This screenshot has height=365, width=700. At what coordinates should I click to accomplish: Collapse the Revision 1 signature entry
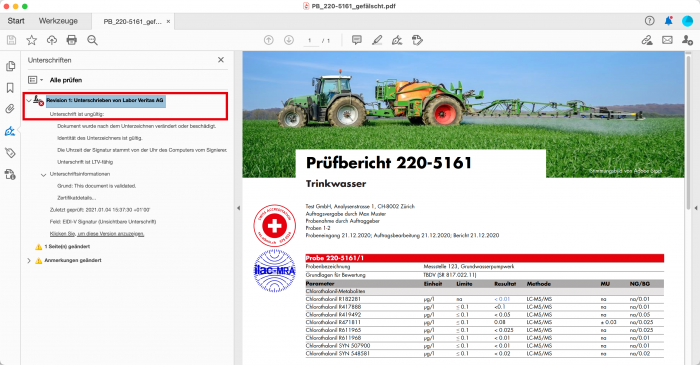pyautogui.click(x=29, y=101)
